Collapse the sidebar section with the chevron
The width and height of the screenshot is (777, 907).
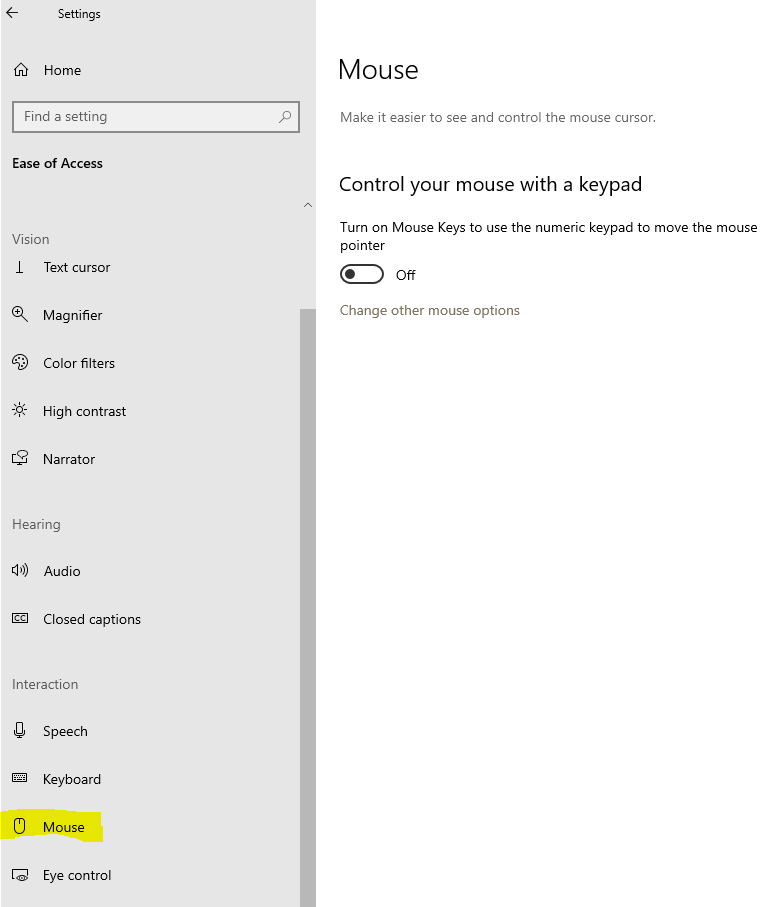pyautogui.click(x=308, y=205)
